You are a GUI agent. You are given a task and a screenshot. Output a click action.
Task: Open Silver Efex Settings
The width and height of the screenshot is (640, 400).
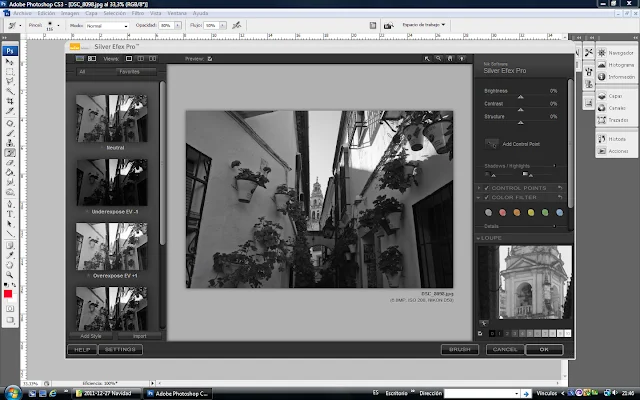pos(120,349)
